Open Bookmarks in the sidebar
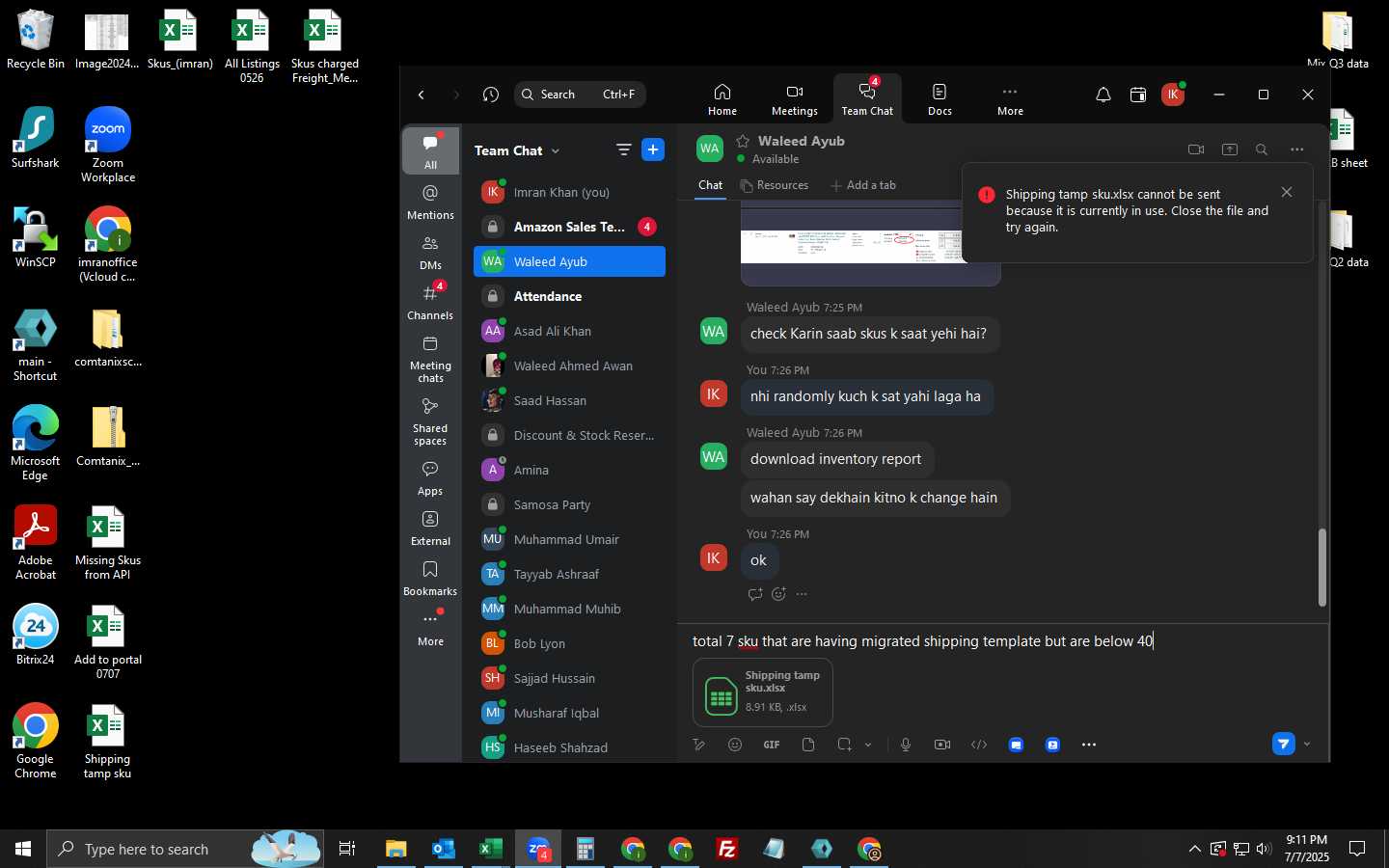 click(430, 579)
